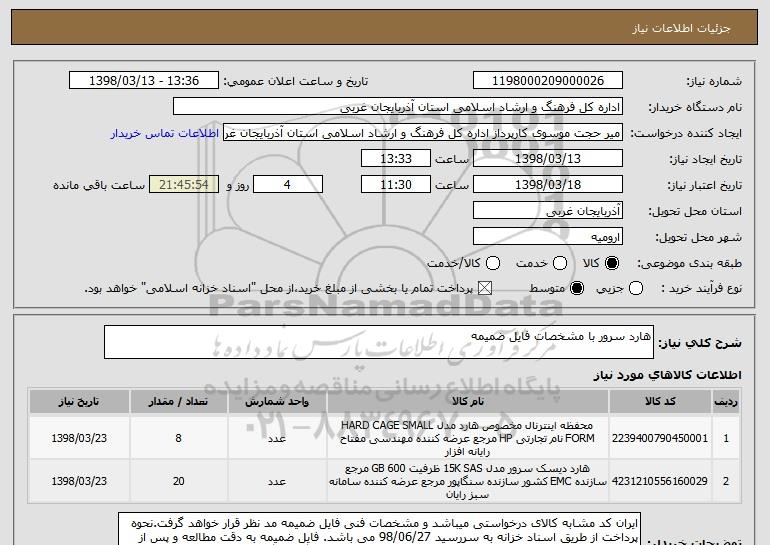Click validity date field 1398/03/18

[548, 185]
